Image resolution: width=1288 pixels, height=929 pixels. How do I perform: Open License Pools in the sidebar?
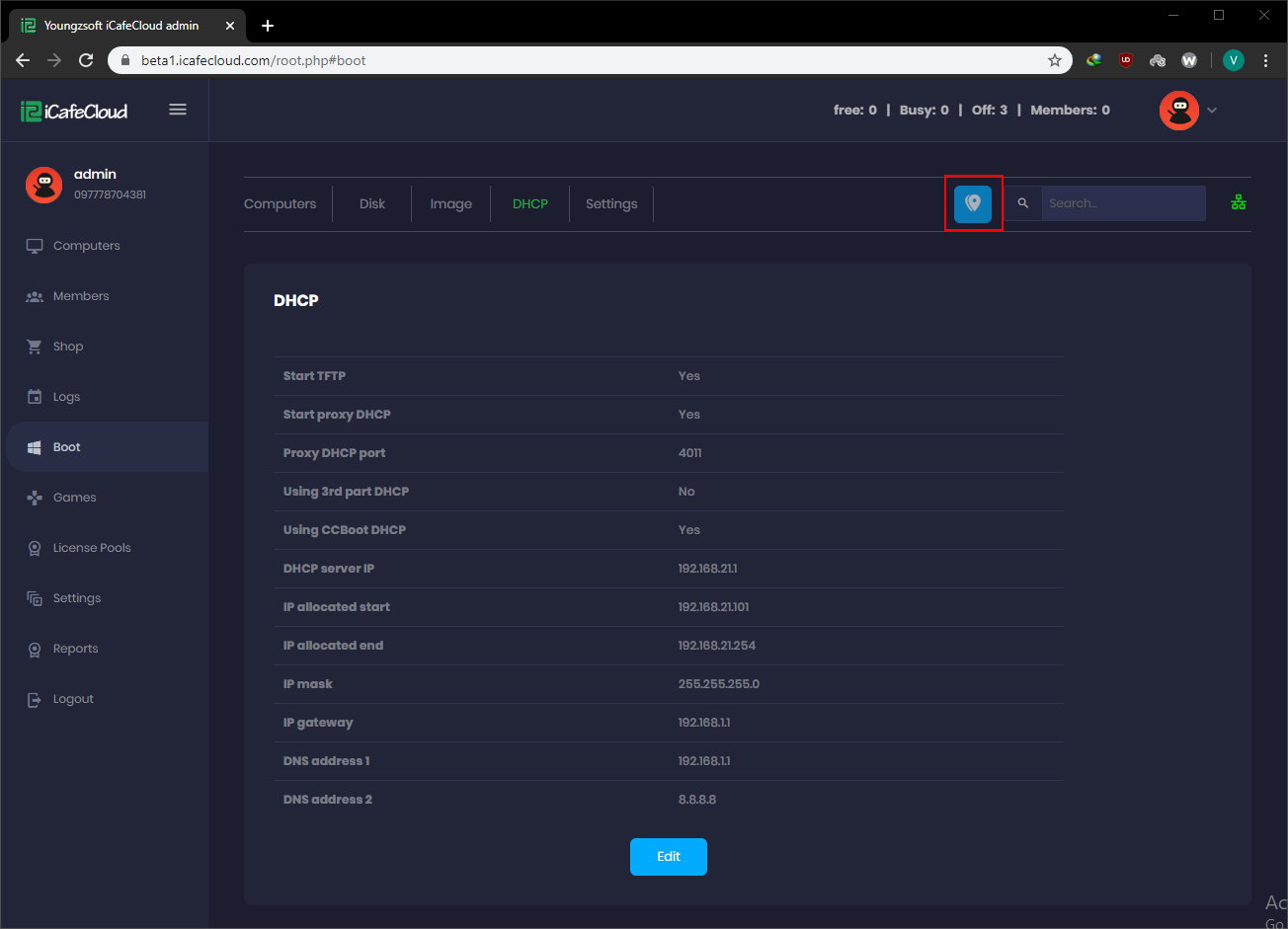pyautogui.click(x=91, y=548)
